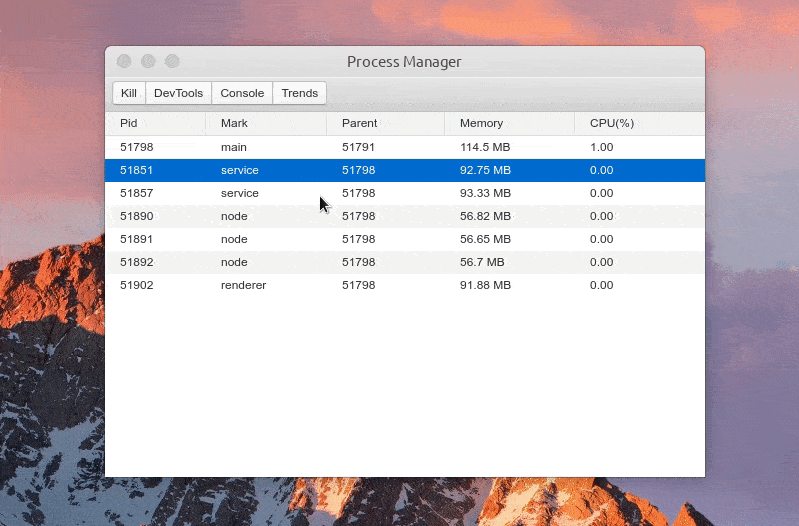The height and width of the screenshot is (526, 799).
Task: Sort processes by Memory column header
Action: point(510,123)
